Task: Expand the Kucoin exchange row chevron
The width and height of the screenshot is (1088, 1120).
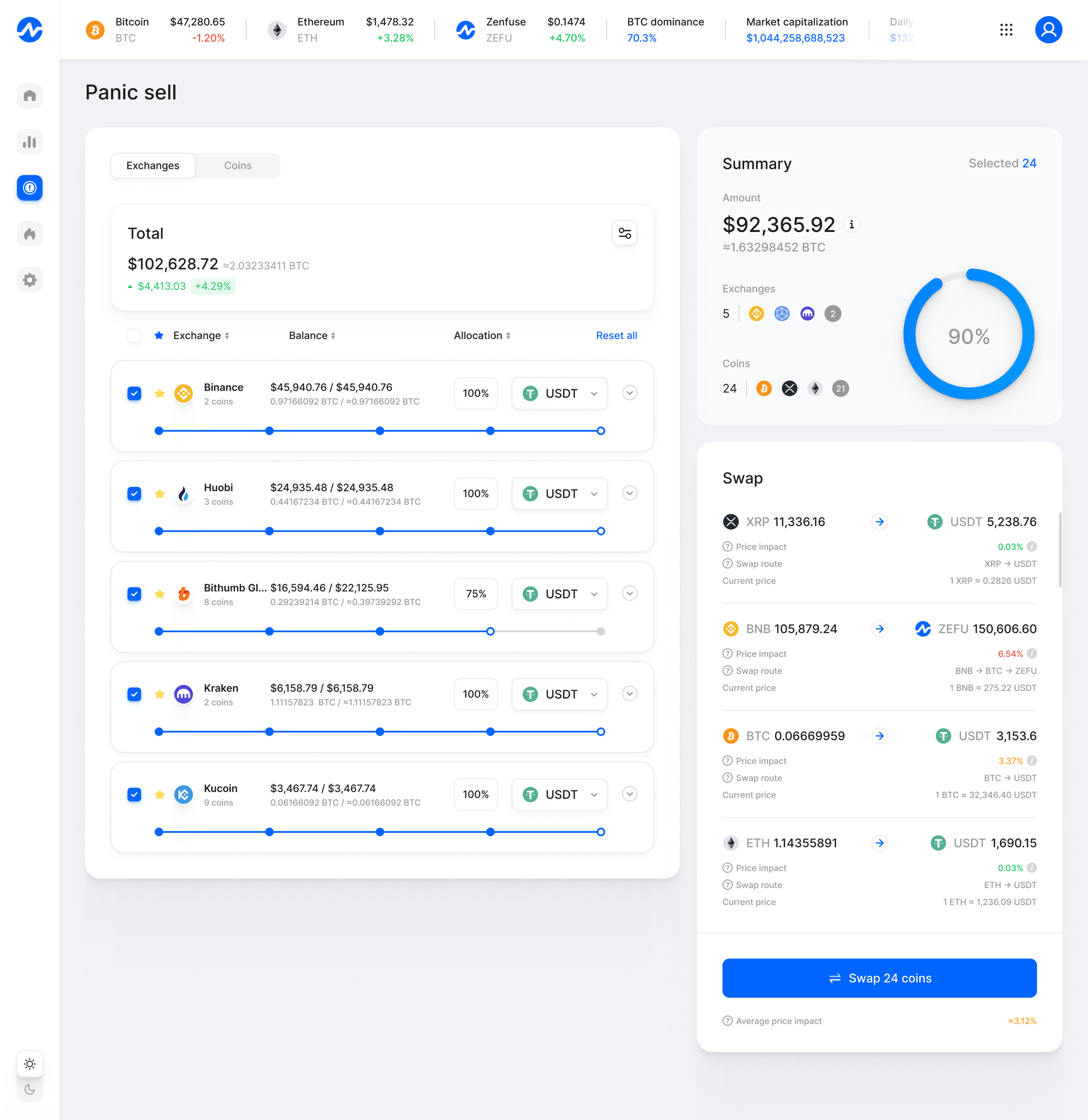Action: 630,794
